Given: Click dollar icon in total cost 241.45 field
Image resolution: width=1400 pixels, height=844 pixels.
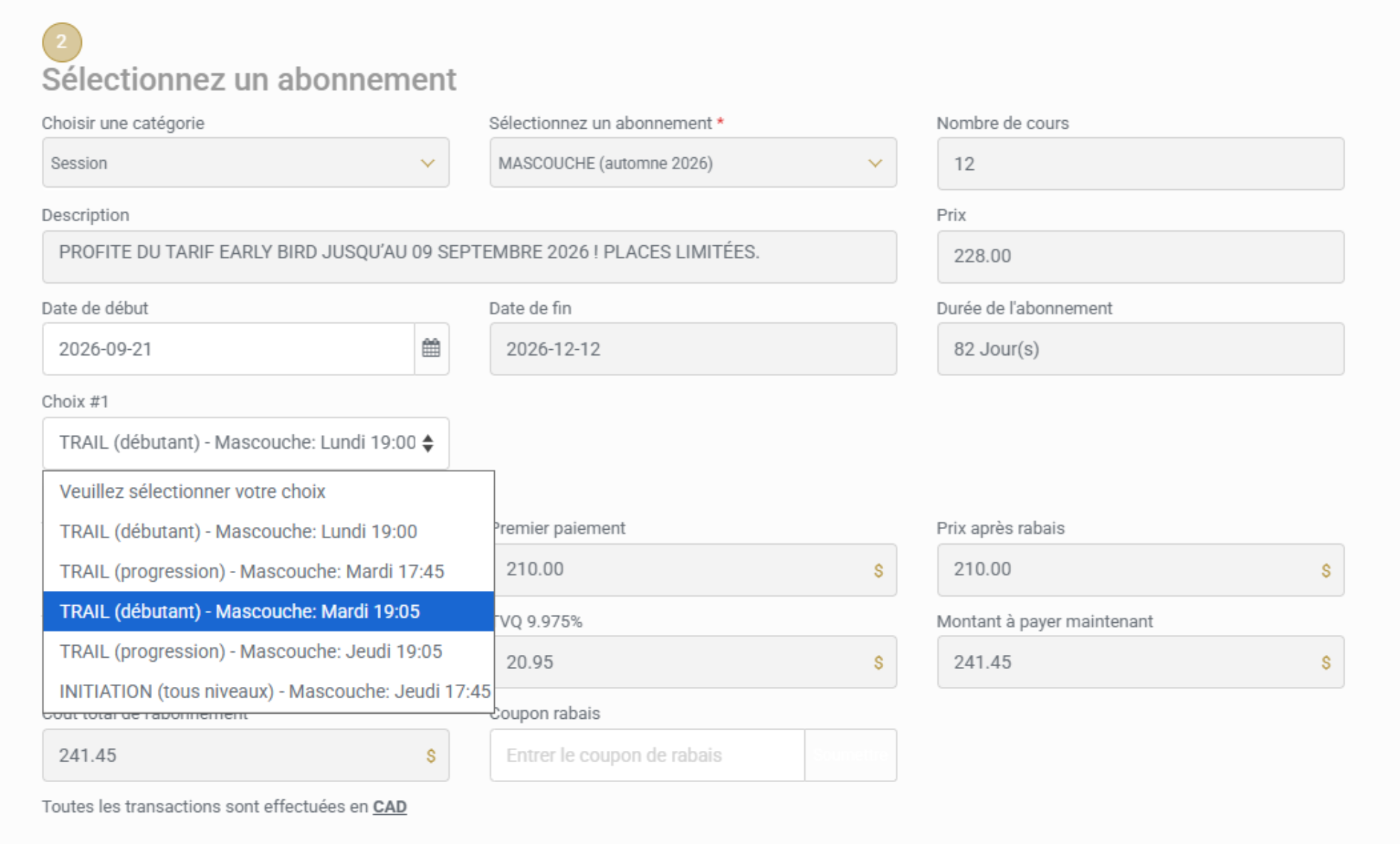Looking at the screenshot, I should click(x=430, y=756).
